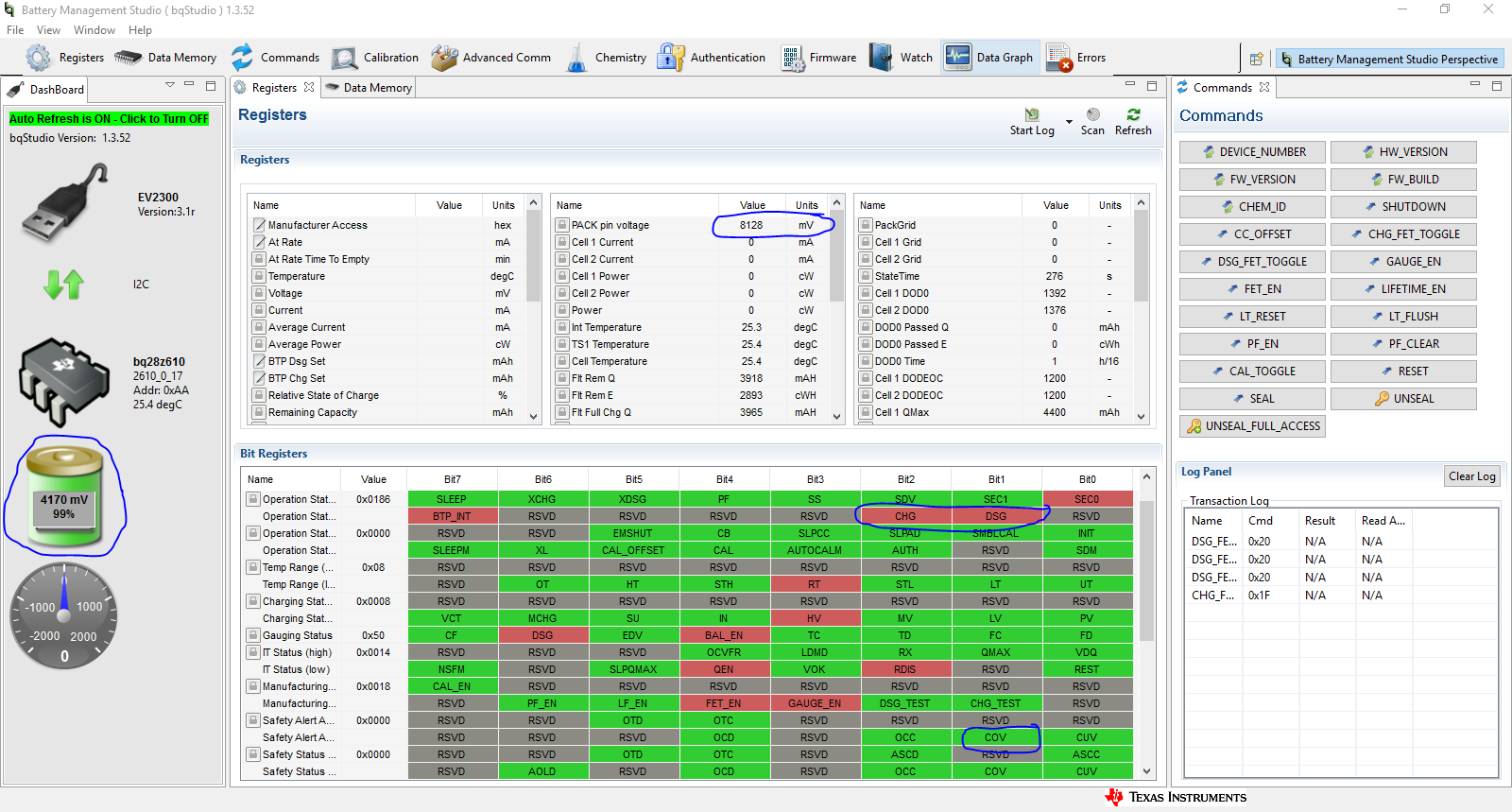Toggle the StateTime row checkbox
The height and width of the screenshot is (812, 1512).
click(x=866, y=276)
